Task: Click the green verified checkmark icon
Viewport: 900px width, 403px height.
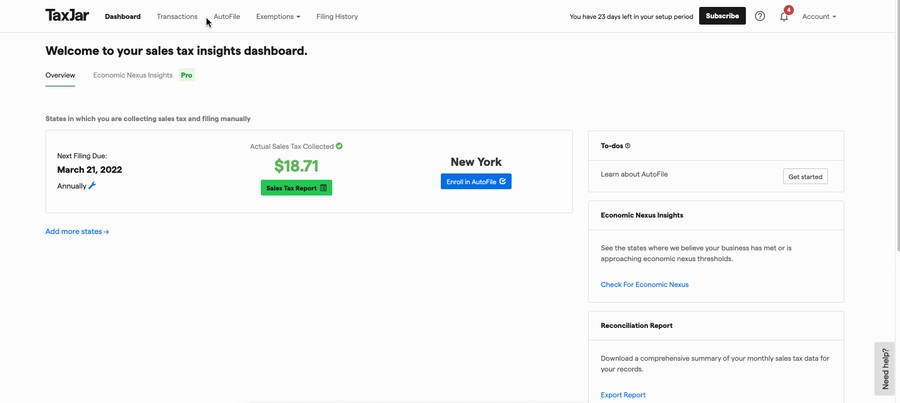Action: point(339,146)
